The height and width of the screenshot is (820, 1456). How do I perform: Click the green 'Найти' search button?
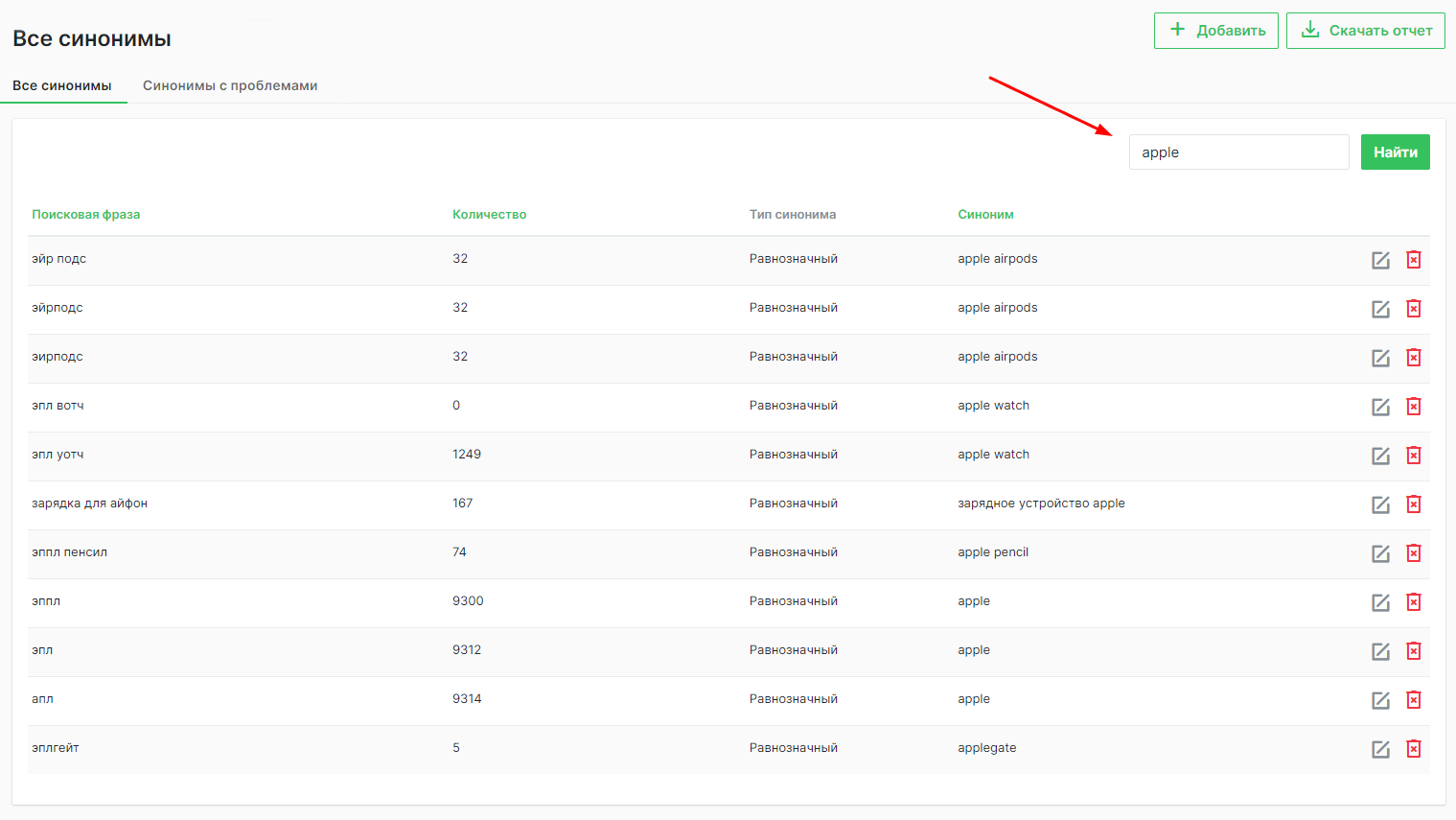point(1395,152)
